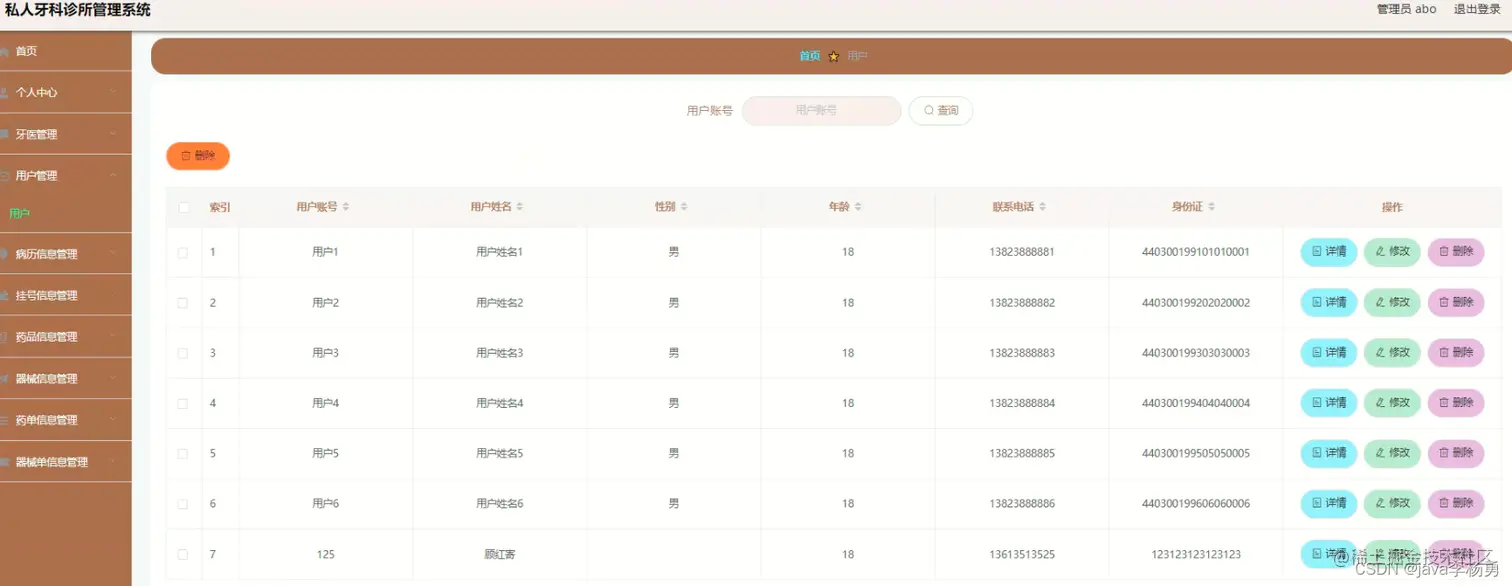Click pink 删除 for 用户5
1512x586 pixels.
point(1456,453)
